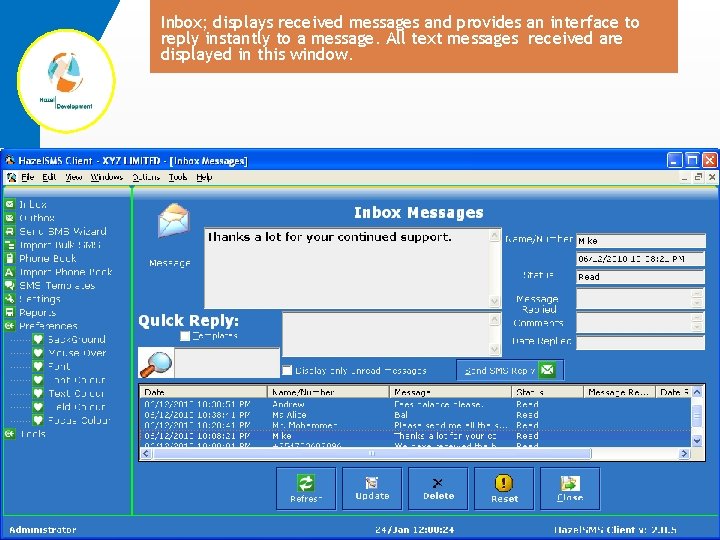Open the Edit menu
Image resolution: width=720 pixels, height=540 pixels.
pyautogui.click(x=49, y=177)
